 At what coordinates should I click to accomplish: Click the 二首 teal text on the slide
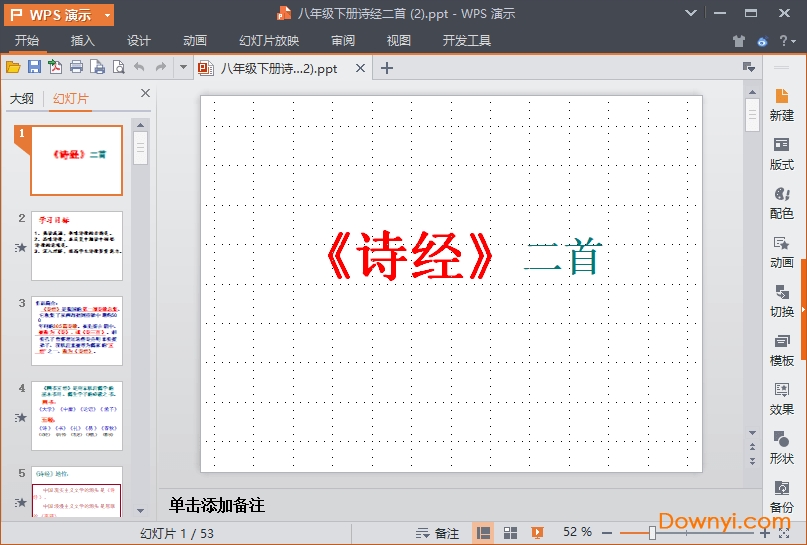[x=563, y=257]
